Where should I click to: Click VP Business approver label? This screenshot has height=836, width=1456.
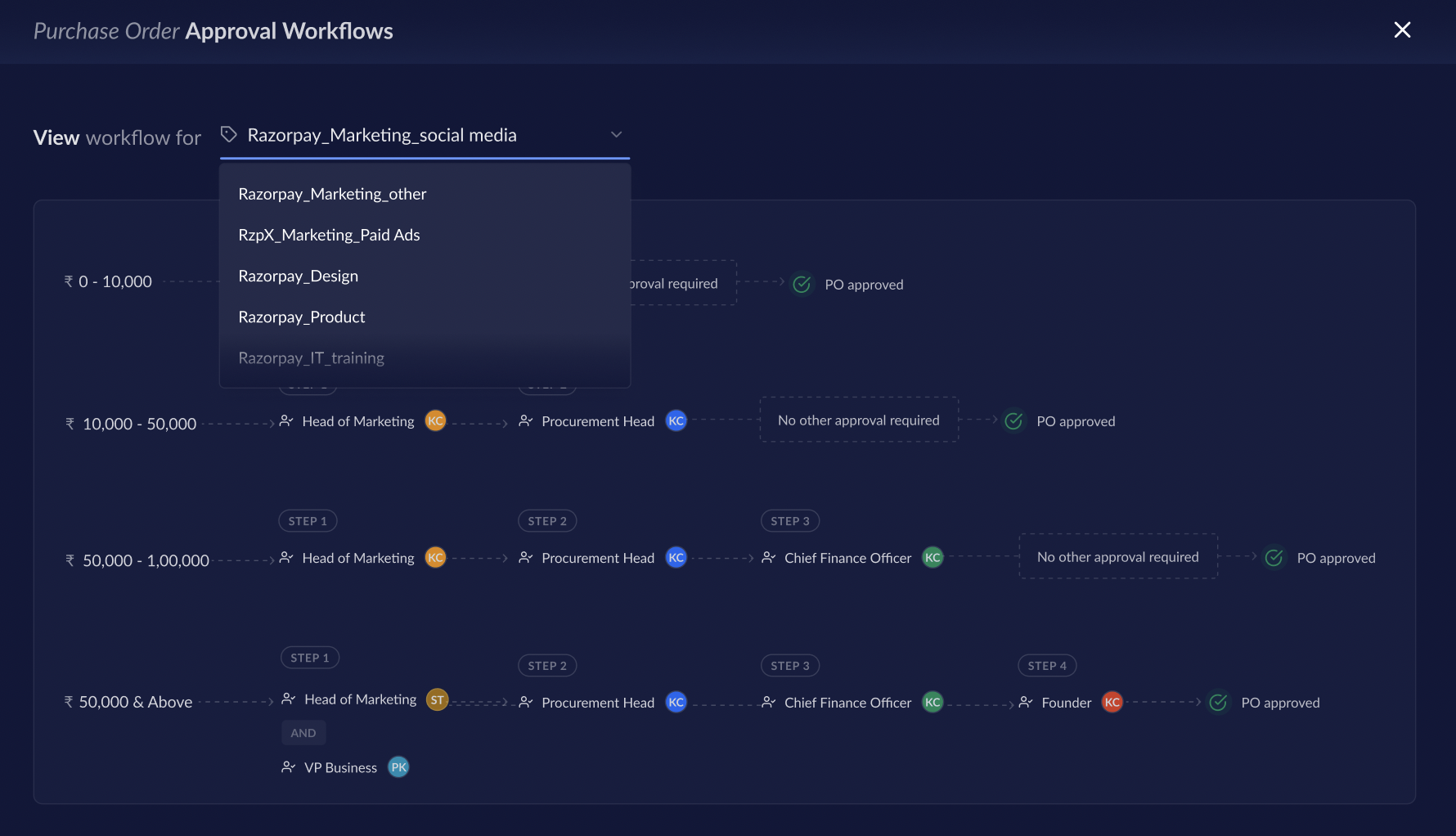tap(341, 767)
